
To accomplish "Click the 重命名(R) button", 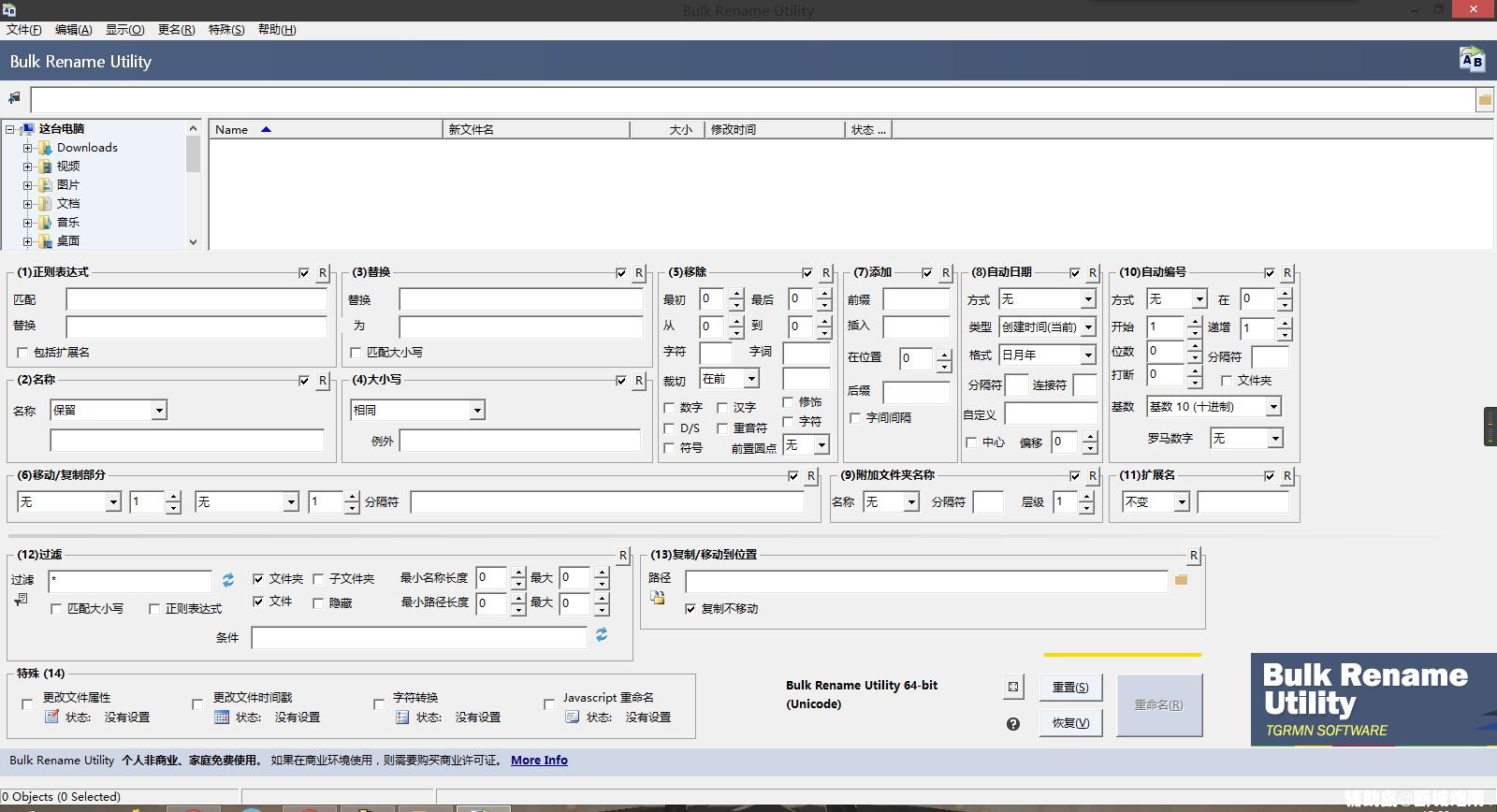I will (x=1159, y=705).
